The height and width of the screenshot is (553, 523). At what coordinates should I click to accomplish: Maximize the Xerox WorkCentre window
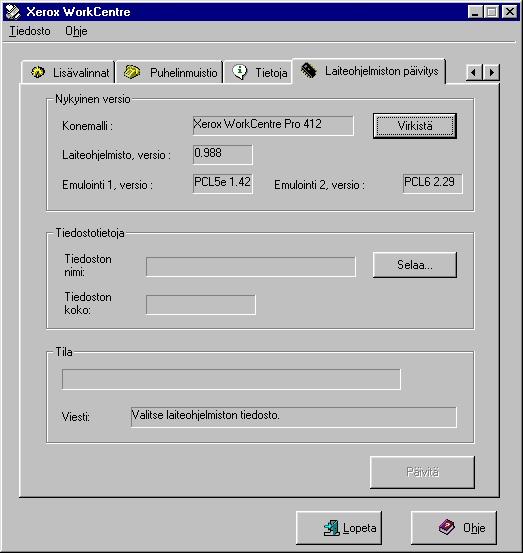491,12
